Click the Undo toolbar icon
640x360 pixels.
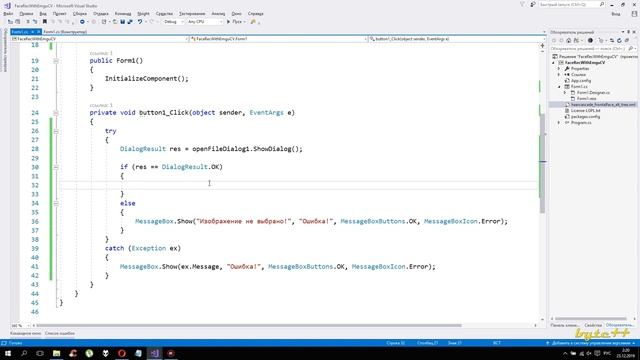tap(140, 22)
